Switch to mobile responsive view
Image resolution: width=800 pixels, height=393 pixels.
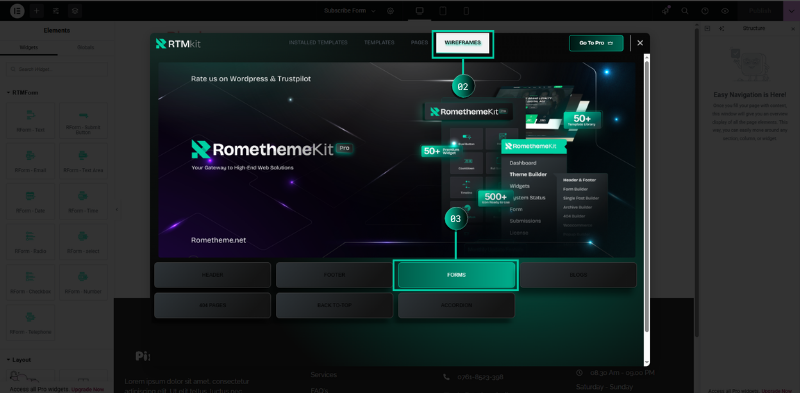pyautogui.click(x=466, y=11)
